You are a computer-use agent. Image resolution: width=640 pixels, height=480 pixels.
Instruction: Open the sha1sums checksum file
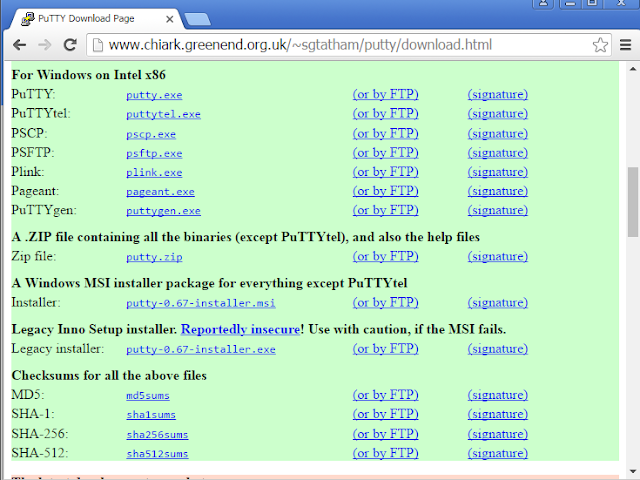[151, 415]
